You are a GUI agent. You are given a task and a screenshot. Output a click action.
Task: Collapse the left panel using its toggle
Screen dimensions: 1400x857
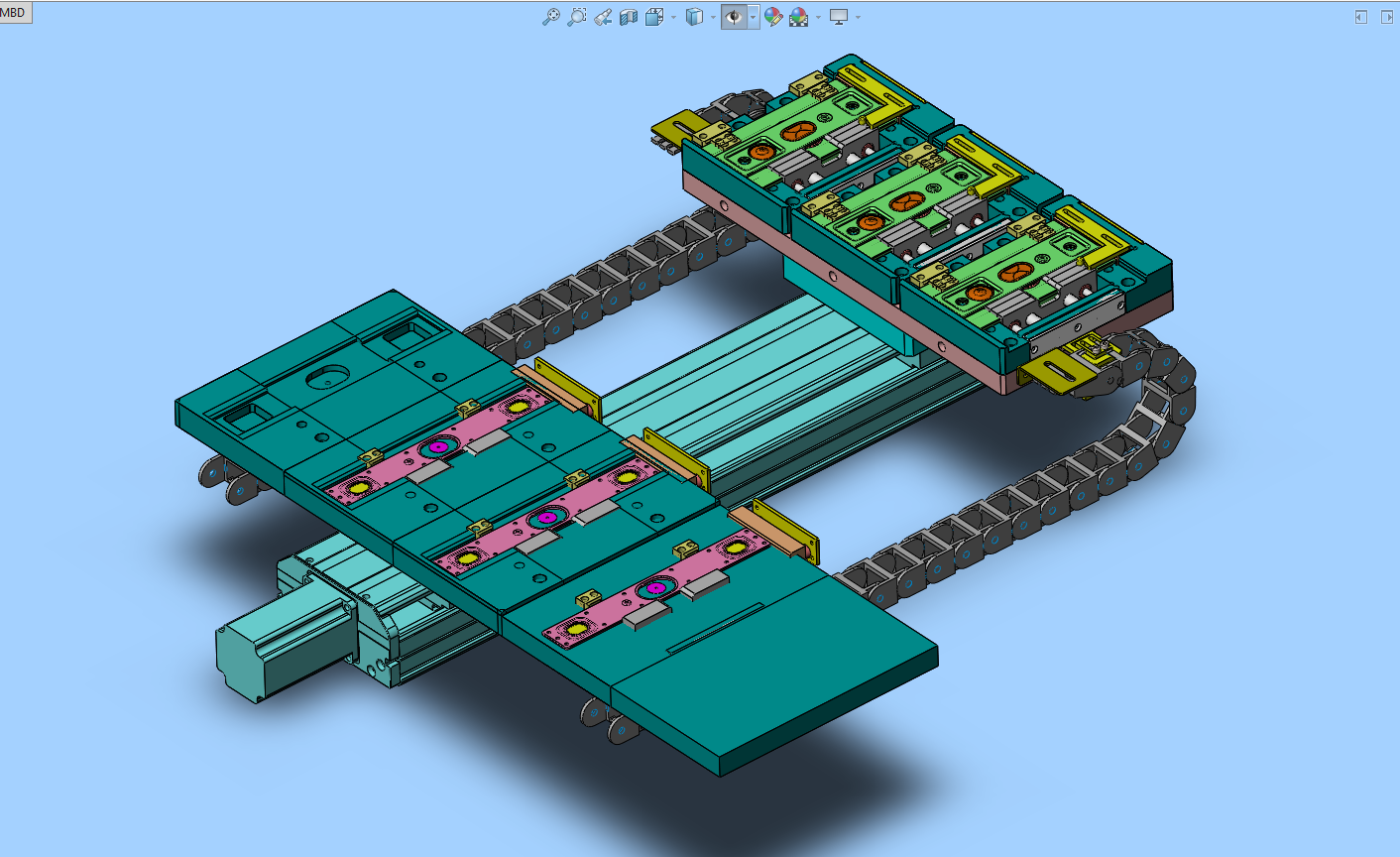click(1361, 17)
